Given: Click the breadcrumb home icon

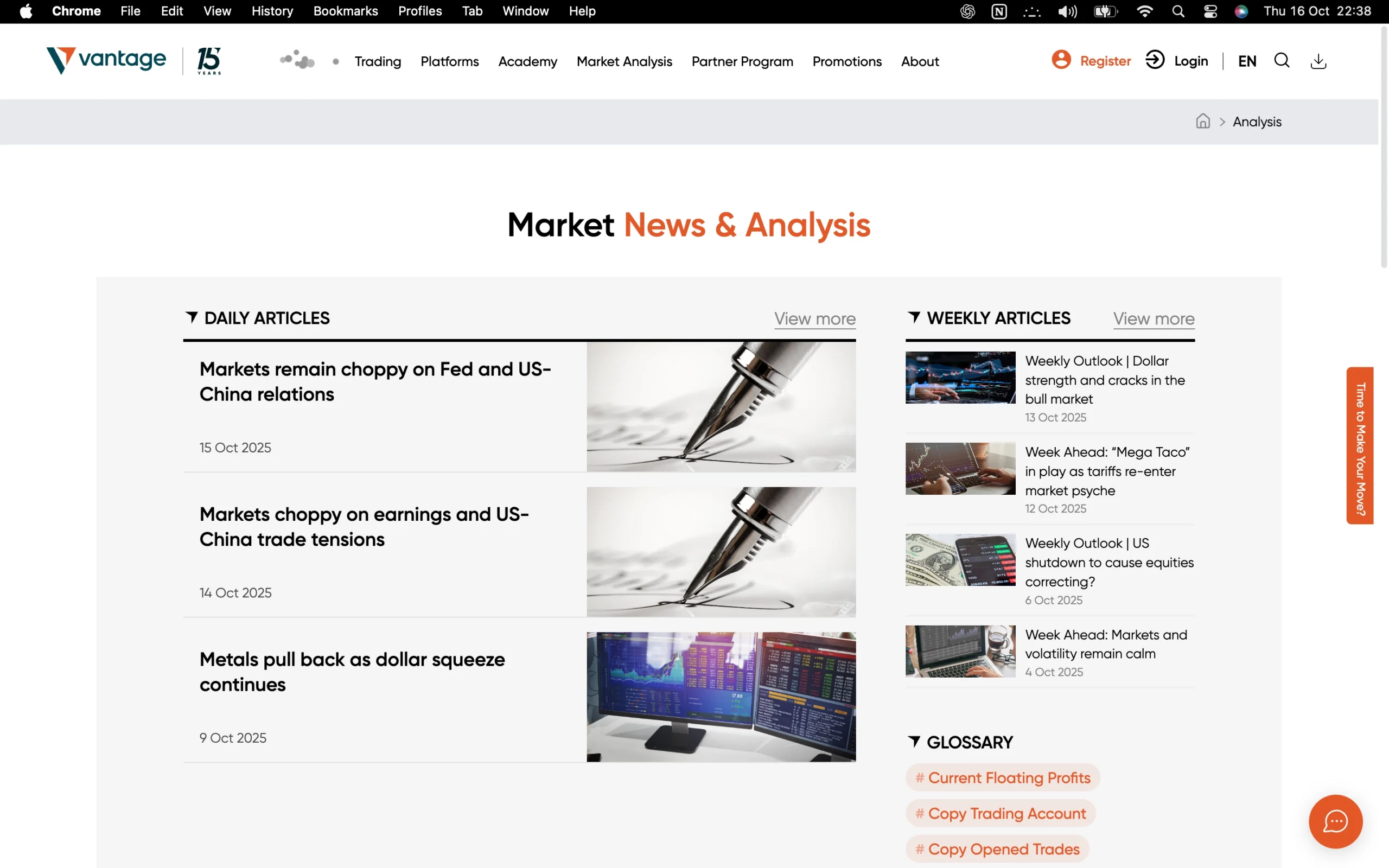Looking at the screenshot, I should 1202,121.
